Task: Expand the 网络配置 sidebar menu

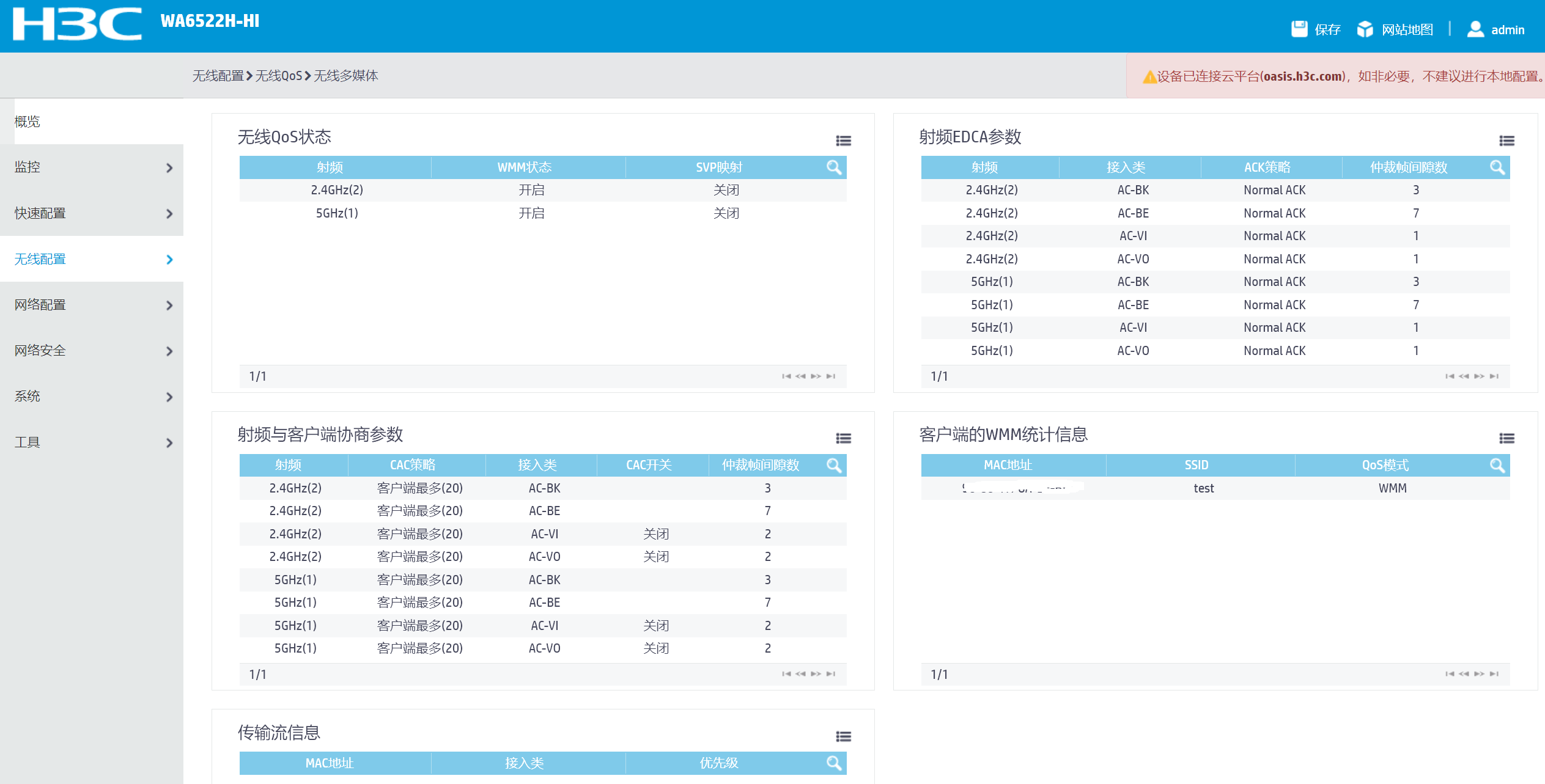Action: [x=169, y=305]
